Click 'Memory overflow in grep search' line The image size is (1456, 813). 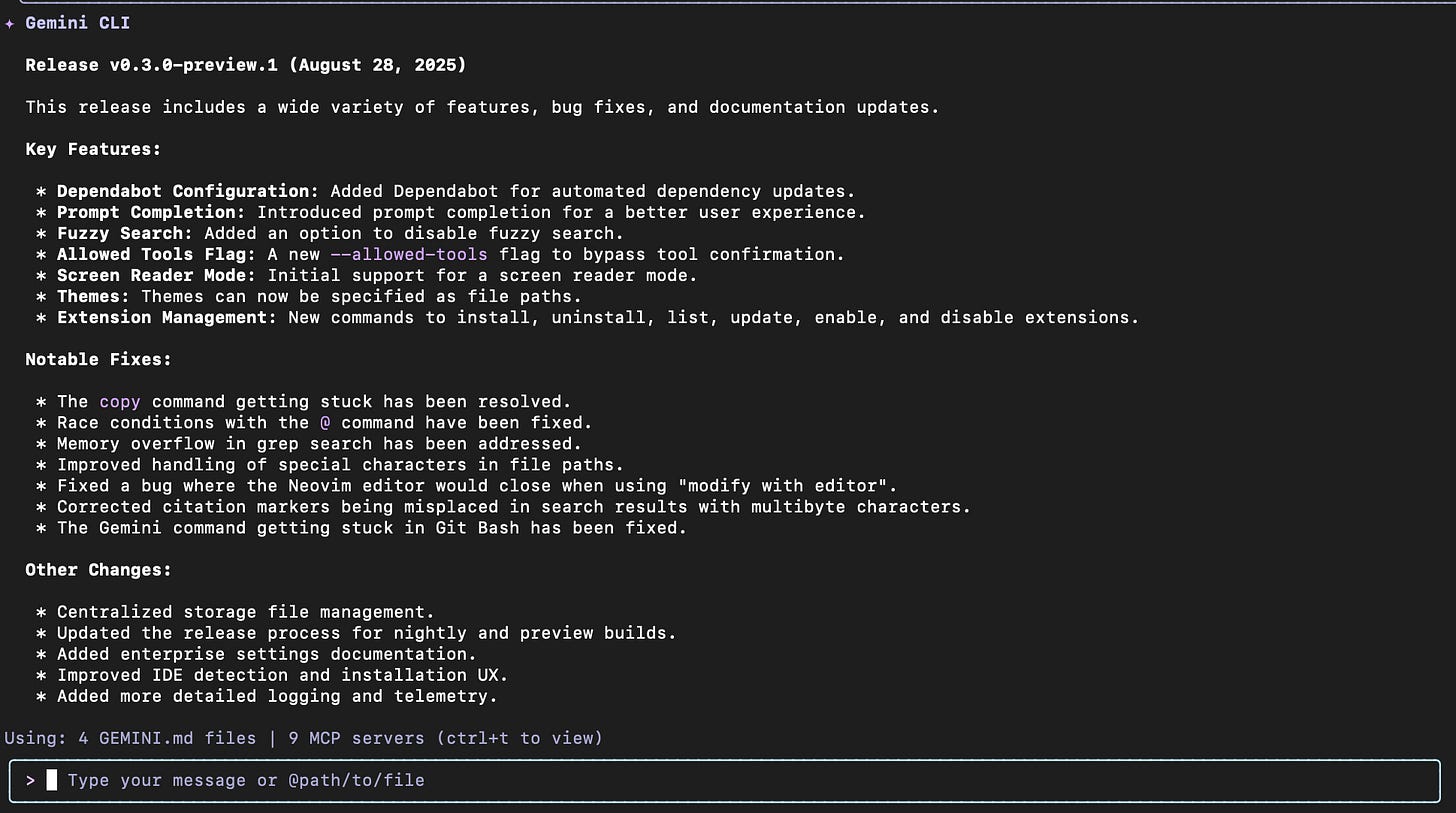[319, 443]
